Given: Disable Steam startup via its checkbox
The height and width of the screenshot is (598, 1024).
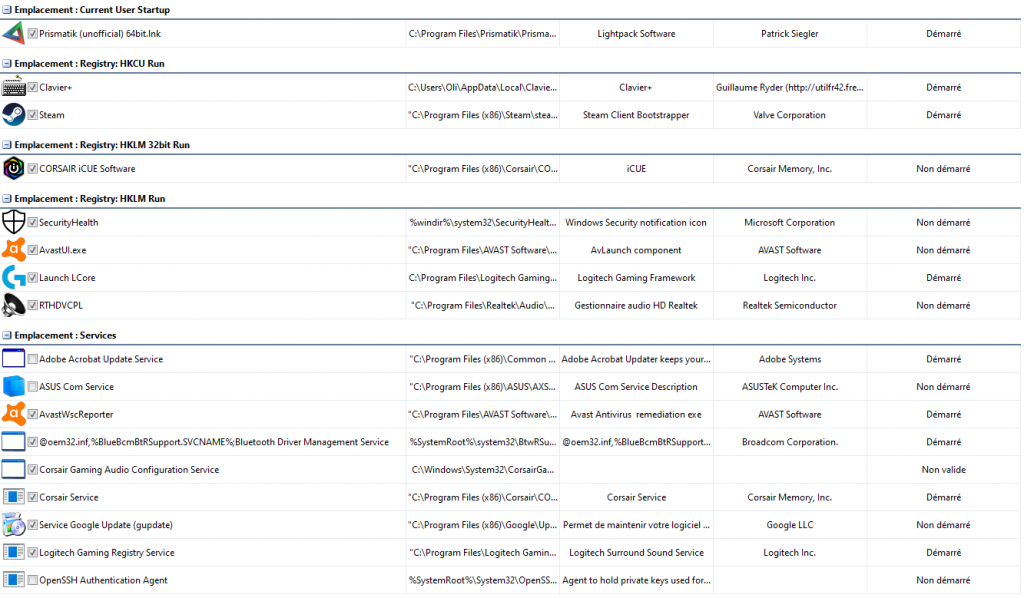Looking at the screenshot, I should click(x=33, y=114).
